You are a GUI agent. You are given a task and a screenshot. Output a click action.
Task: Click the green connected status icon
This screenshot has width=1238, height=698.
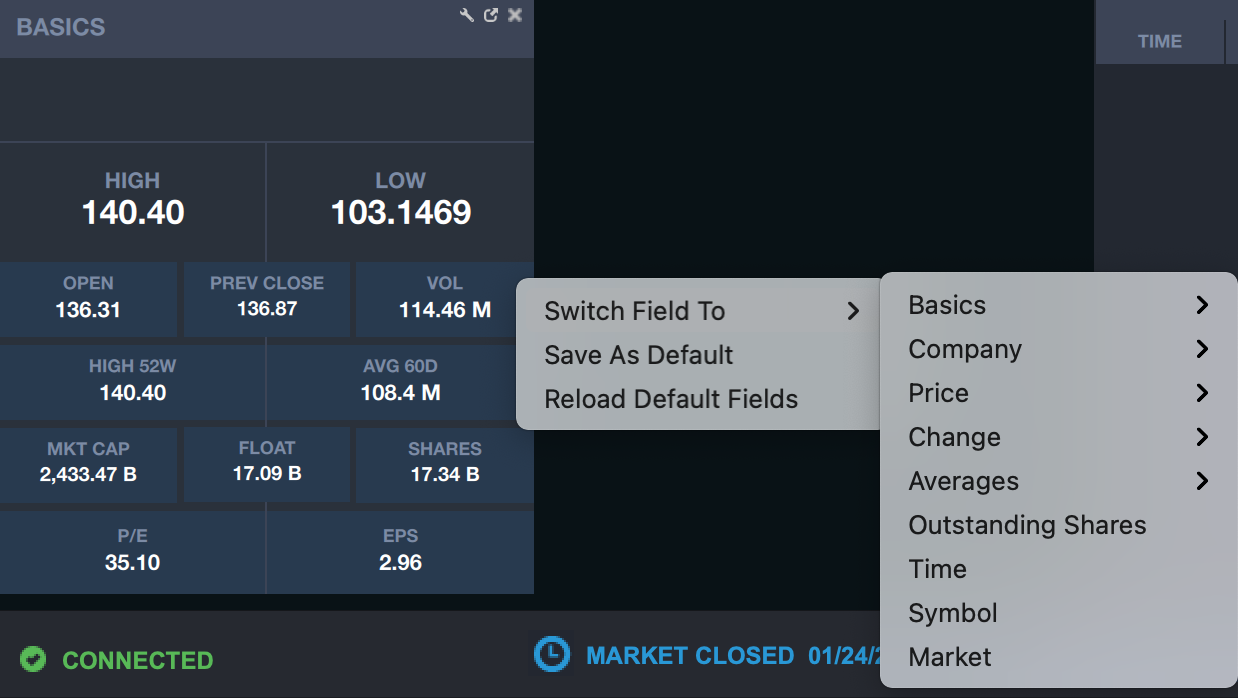(x=33, y=660)
